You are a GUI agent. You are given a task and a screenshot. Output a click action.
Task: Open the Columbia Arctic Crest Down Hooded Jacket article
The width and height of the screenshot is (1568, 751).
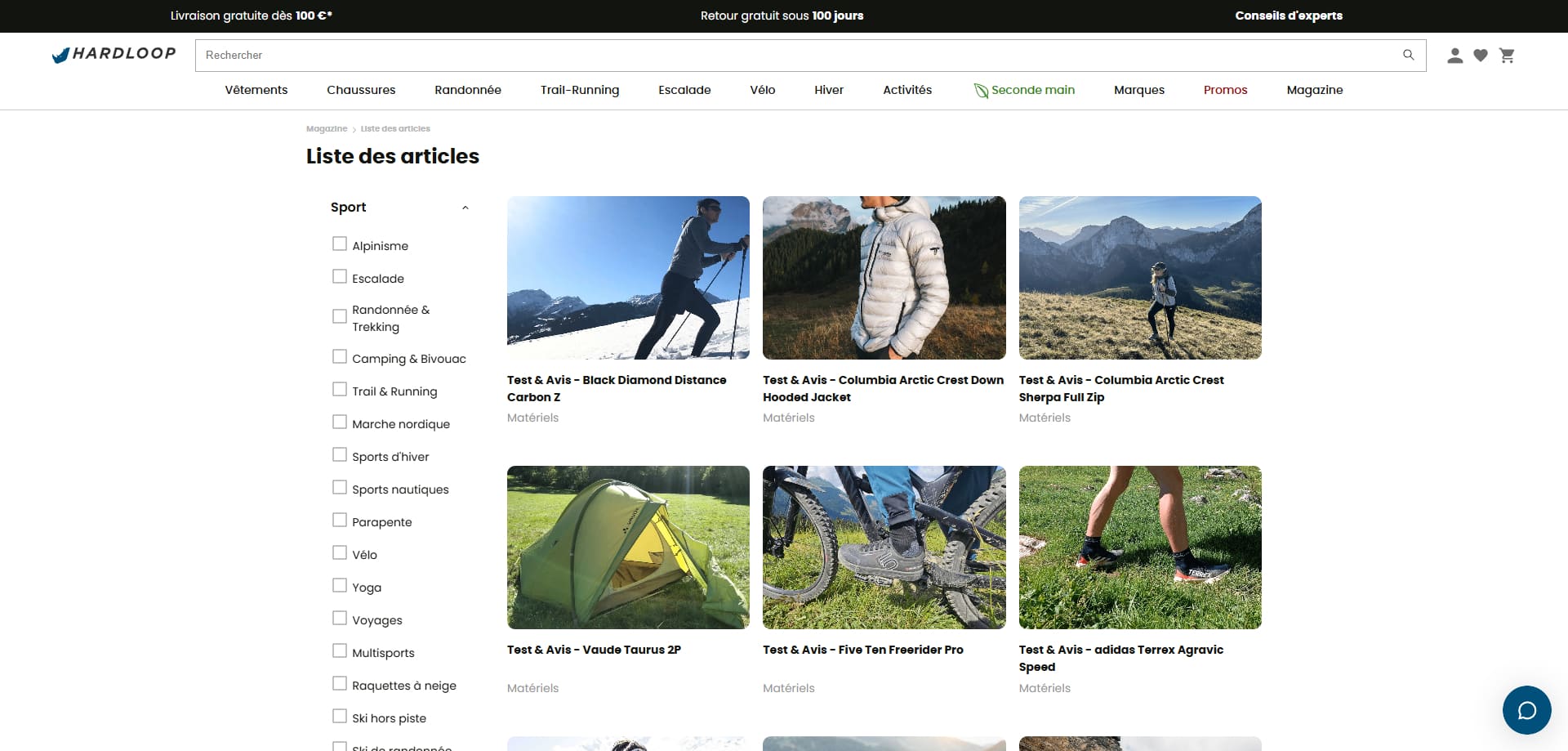pyautogui.click(x=883, y=388)
